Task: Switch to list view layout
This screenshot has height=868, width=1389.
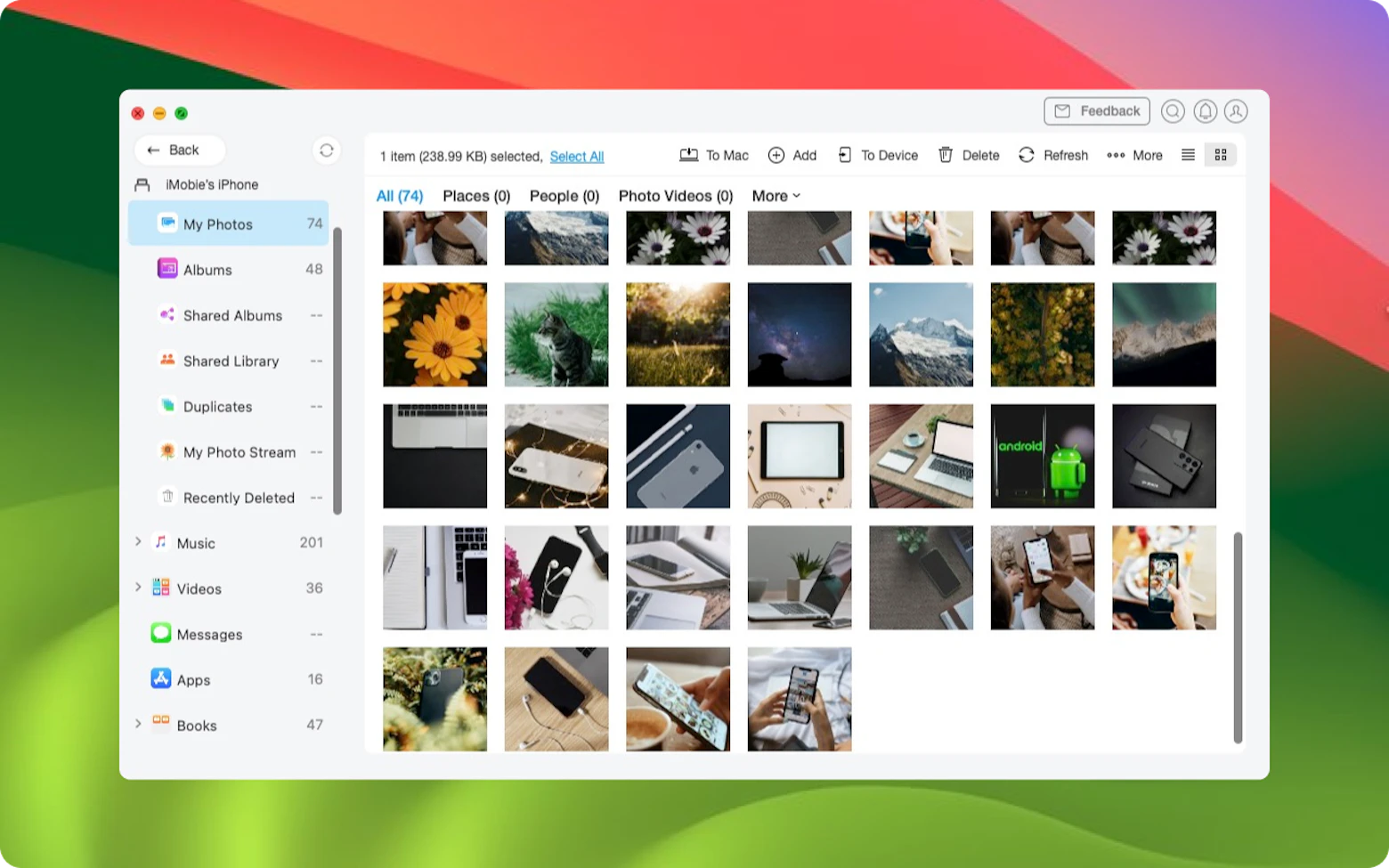Action: pyautogui.click(x=1188, y=154)
